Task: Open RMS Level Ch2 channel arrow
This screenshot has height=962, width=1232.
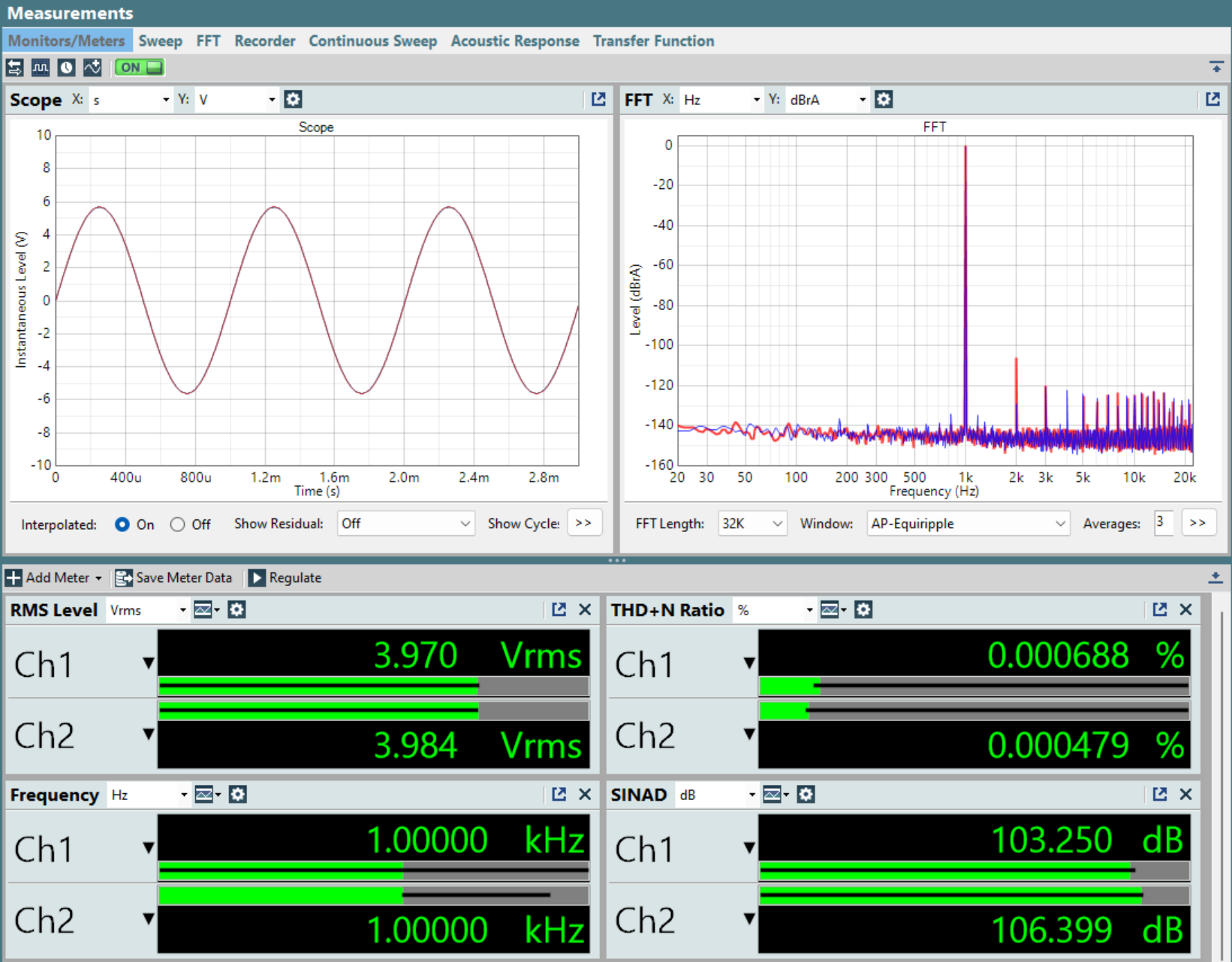Action: 149,733
